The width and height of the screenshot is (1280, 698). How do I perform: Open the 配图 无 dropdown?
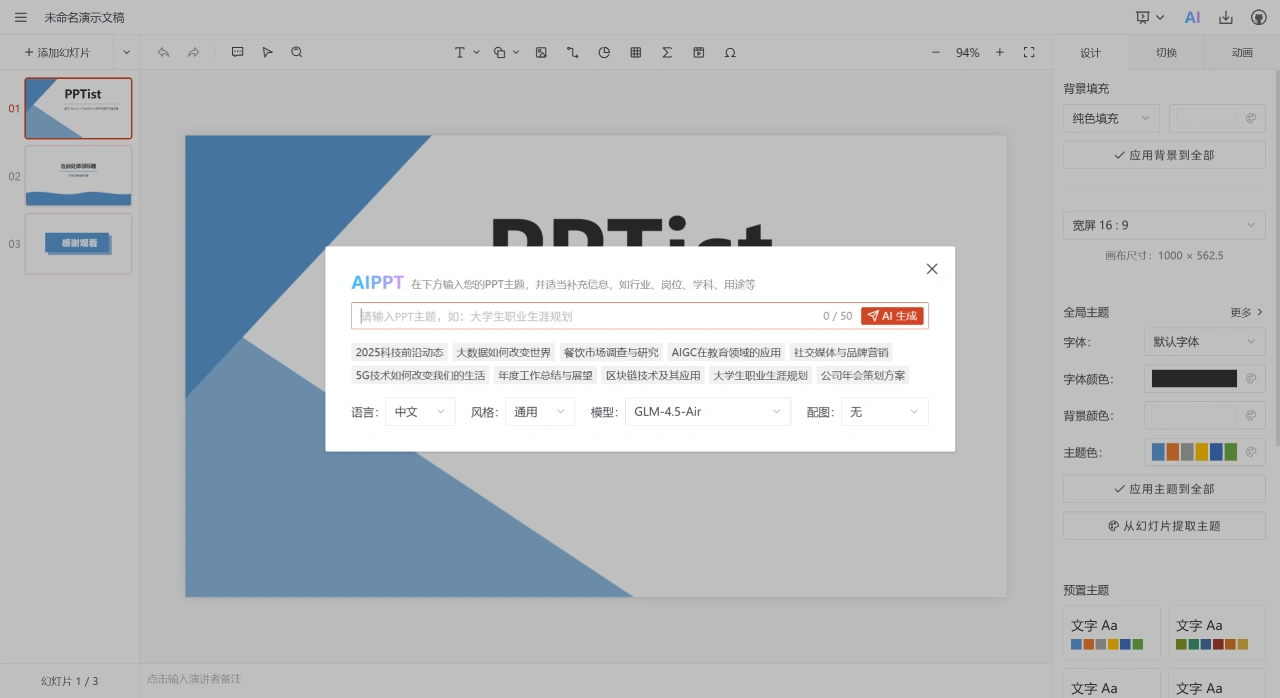[x=884, y=412]
